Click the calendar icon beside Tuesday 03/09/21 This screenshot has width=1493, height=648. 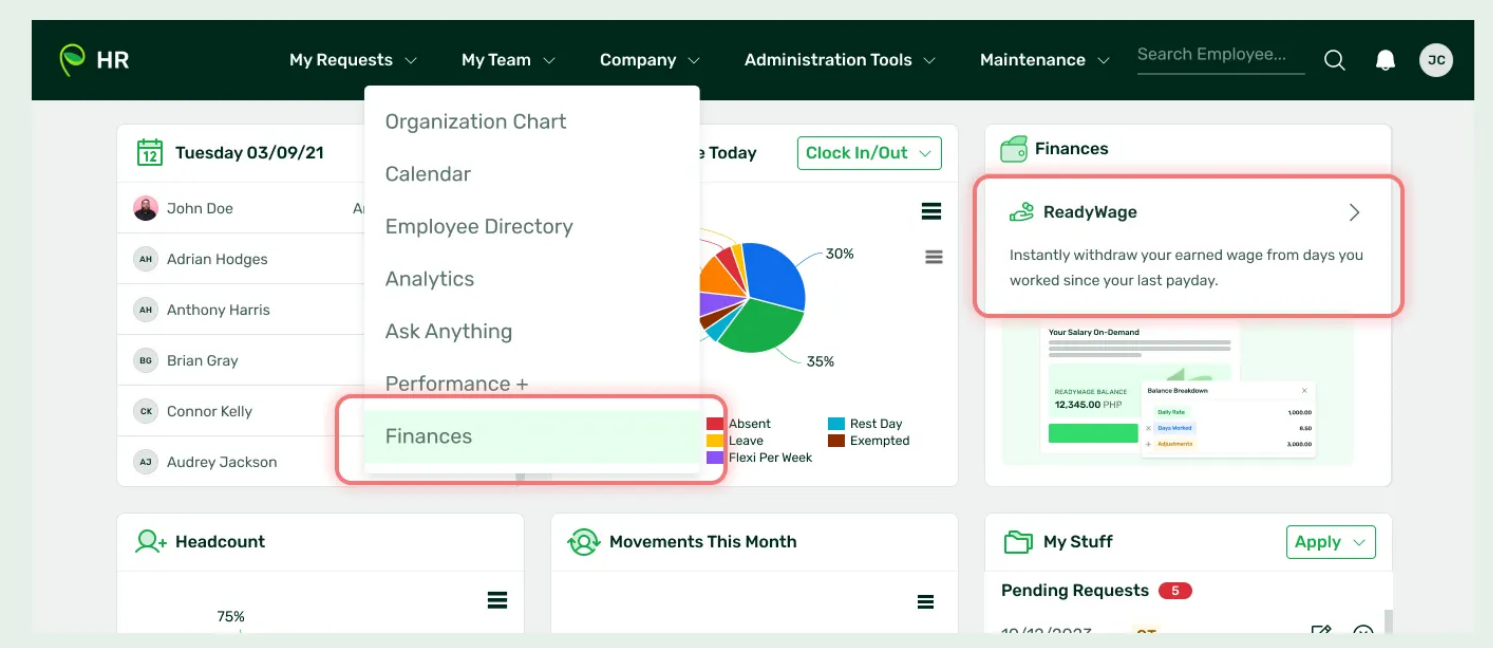150,153
